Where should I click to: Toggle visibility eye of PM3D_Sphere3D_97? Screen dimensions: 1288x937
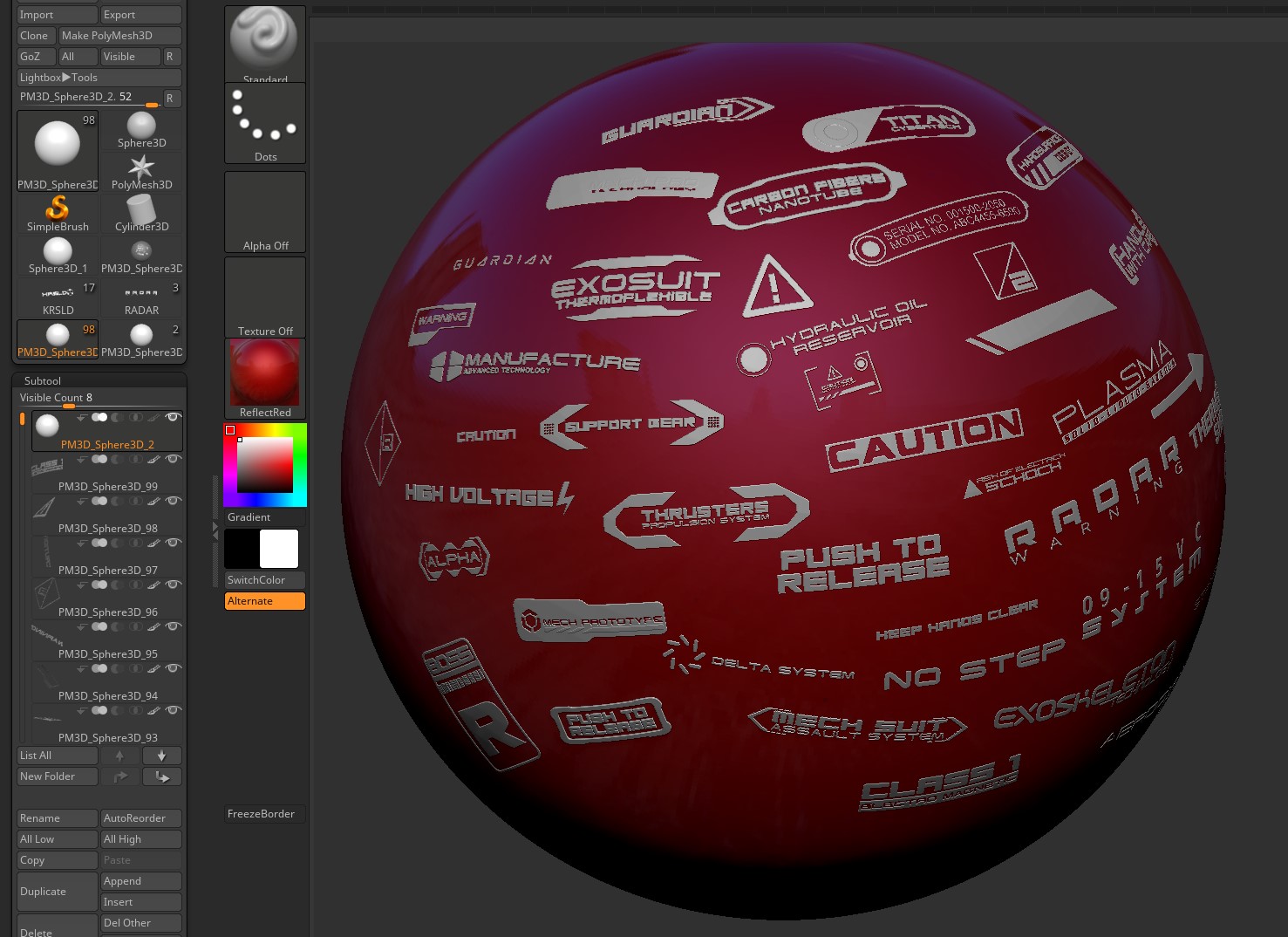coord(174,543)
